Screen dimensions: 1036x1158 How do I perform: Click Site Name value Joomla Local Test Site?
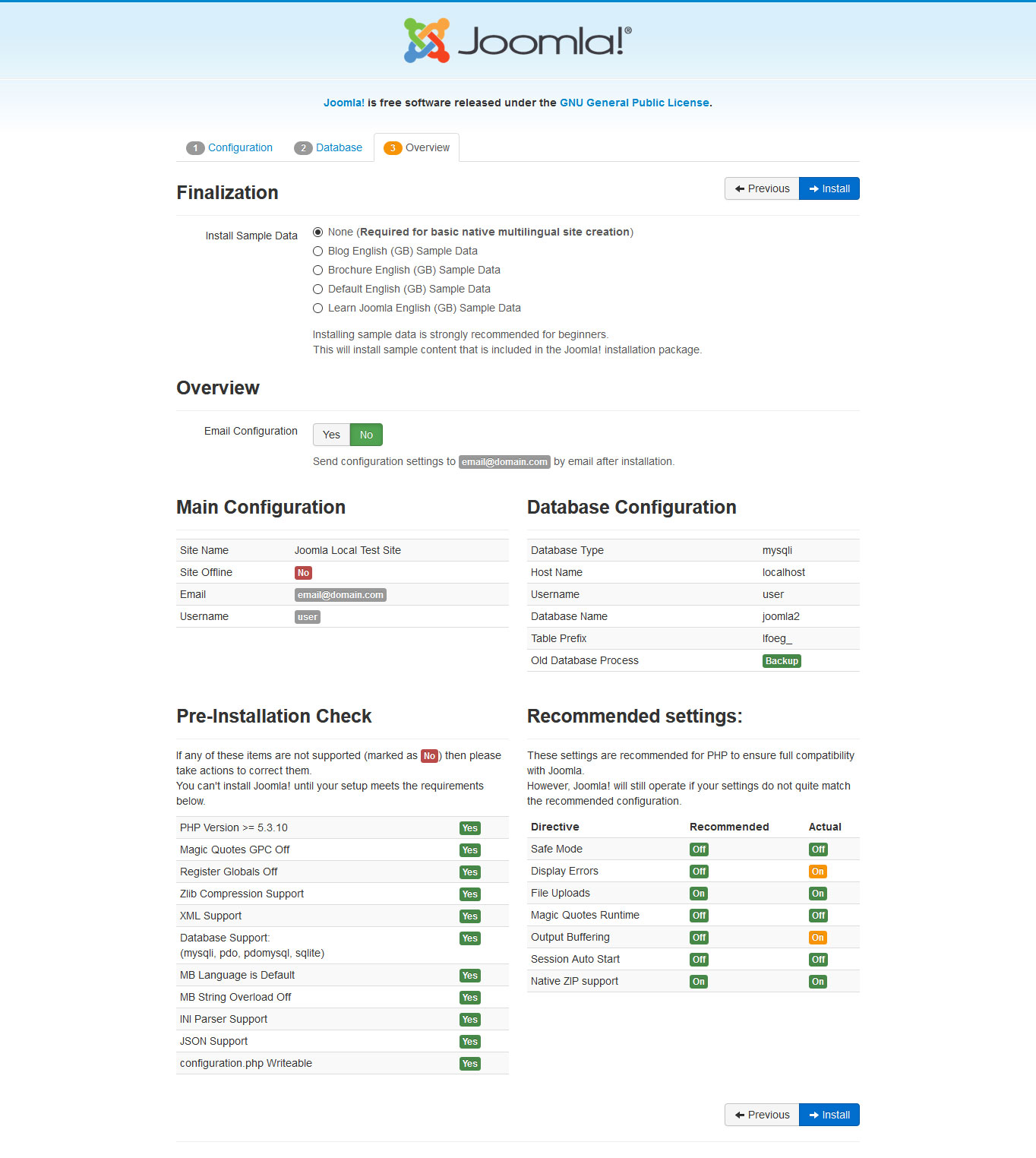pyautogui.click(x=348, y=550)
